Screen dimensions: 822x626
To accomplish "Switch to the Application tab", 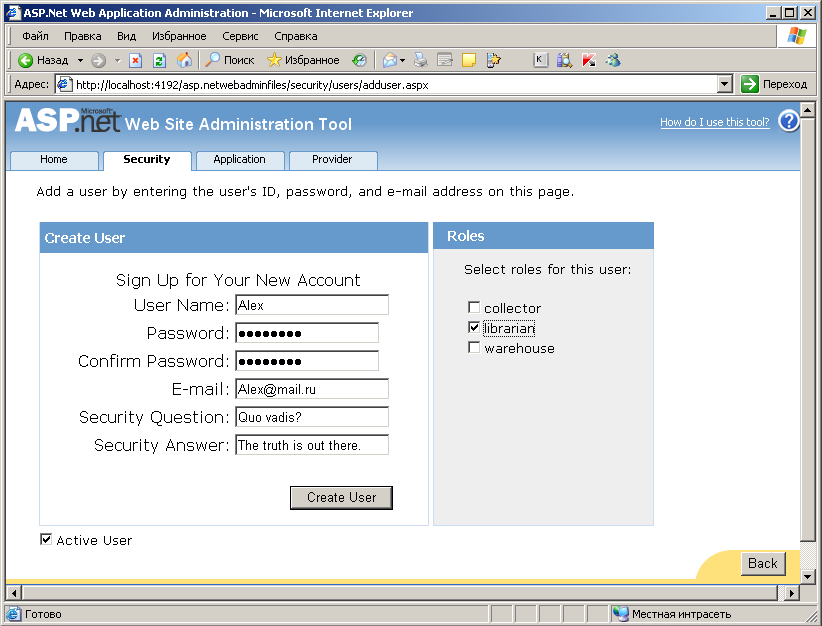I will tap(240, 160).
